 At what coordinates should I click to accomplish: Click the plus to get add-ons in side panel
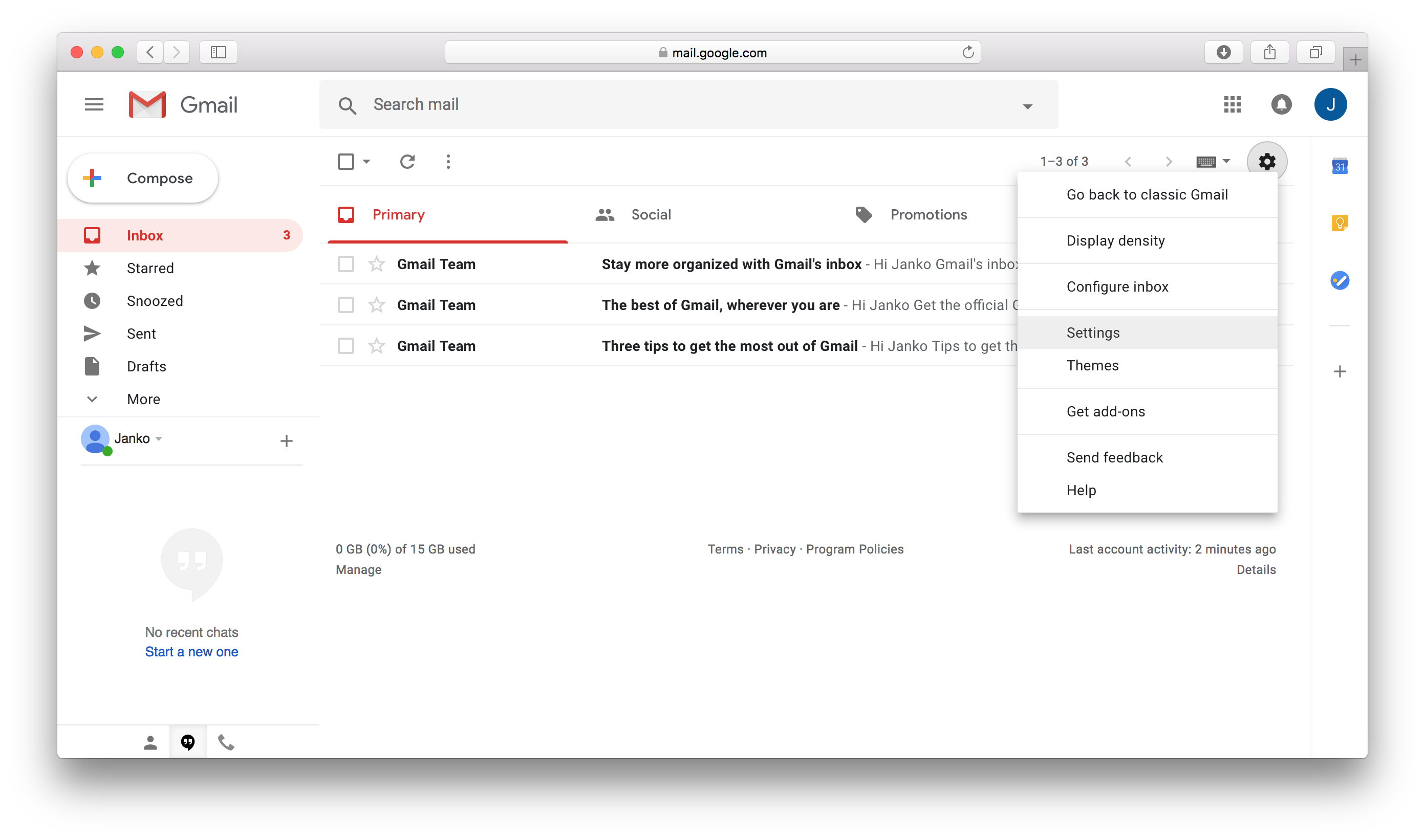(1339, 371)
